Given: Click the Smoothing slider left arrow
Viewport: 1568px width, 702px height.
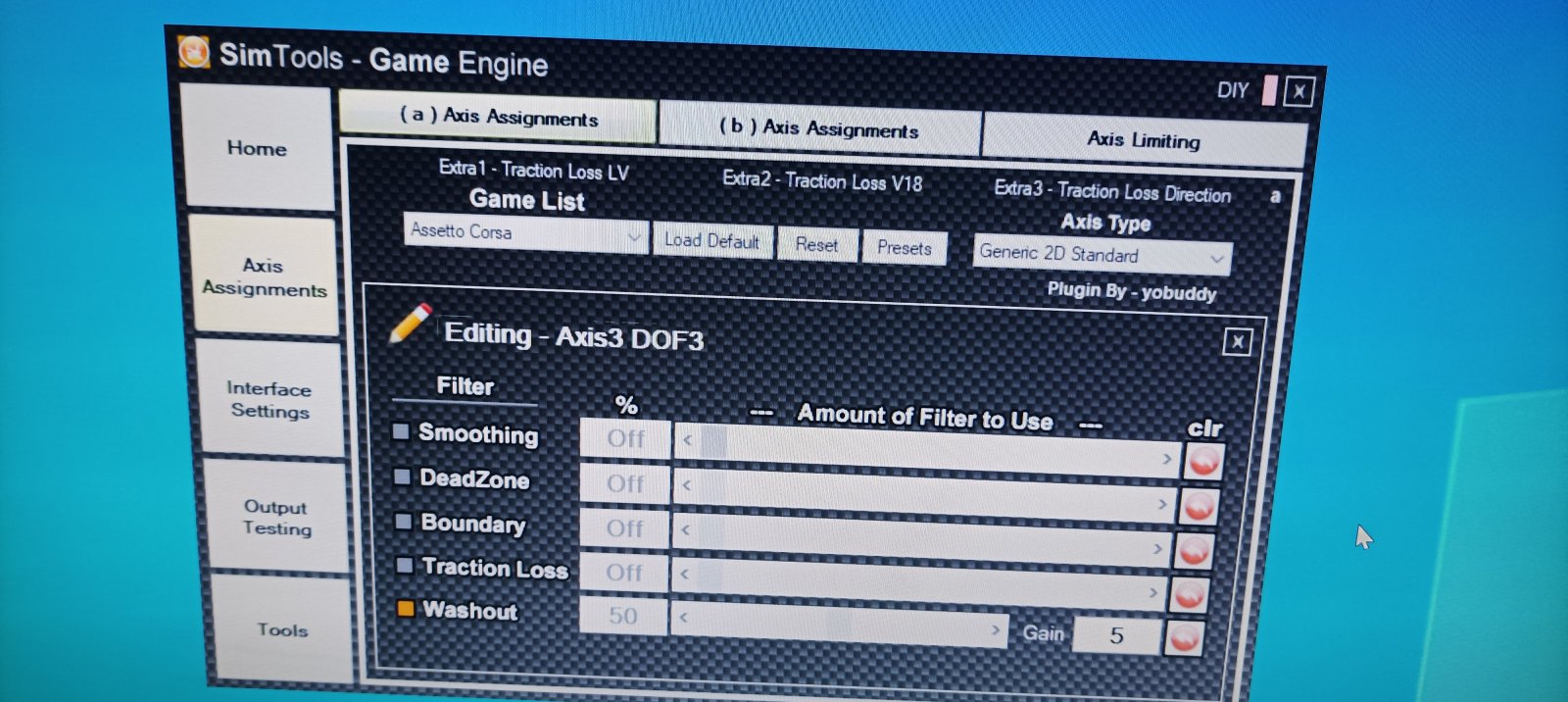Looking at the screenshot, I should coord(687,440).
